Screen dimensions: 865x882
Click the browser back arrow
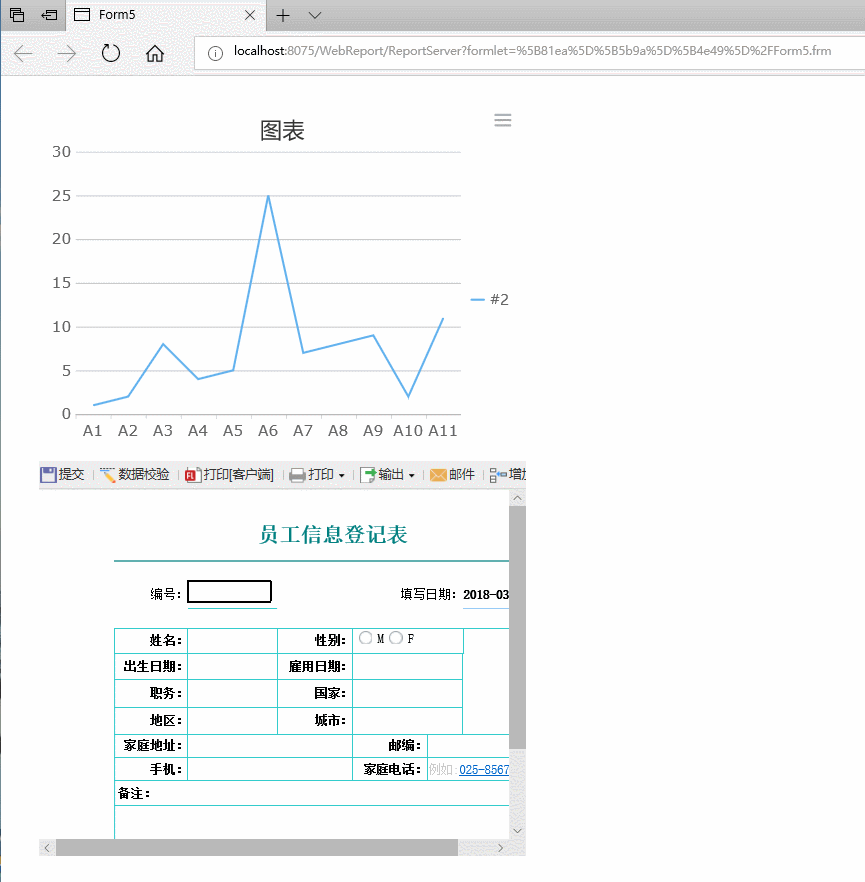[23, 54]
